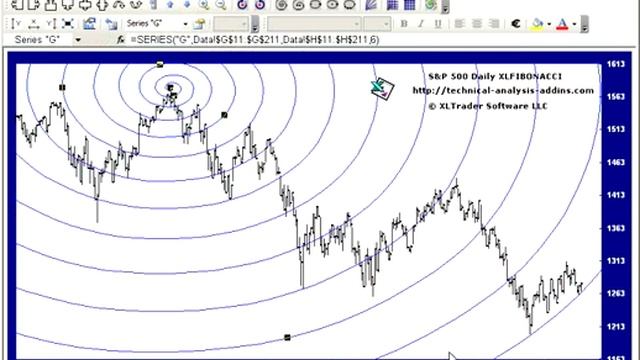Click the first blue grid toolbar icon
The height and width of the screenshot is (360, 640).
pyautogui.click(x=392, y=5)
